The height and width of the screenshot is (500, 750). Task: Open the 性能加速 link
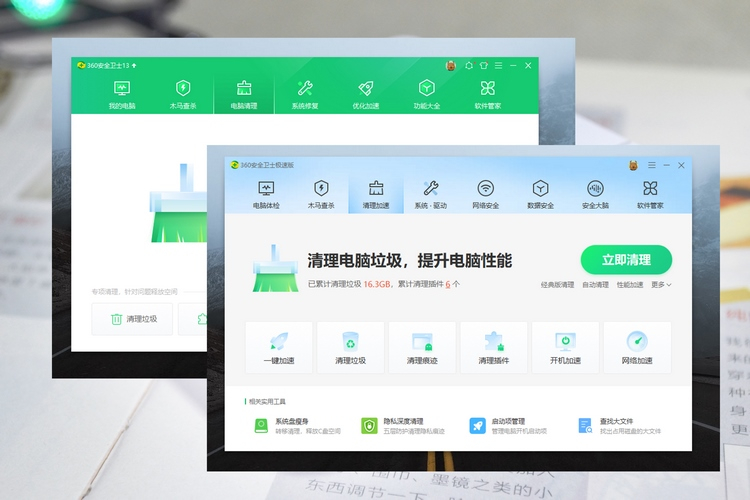(x=629, y=285)
